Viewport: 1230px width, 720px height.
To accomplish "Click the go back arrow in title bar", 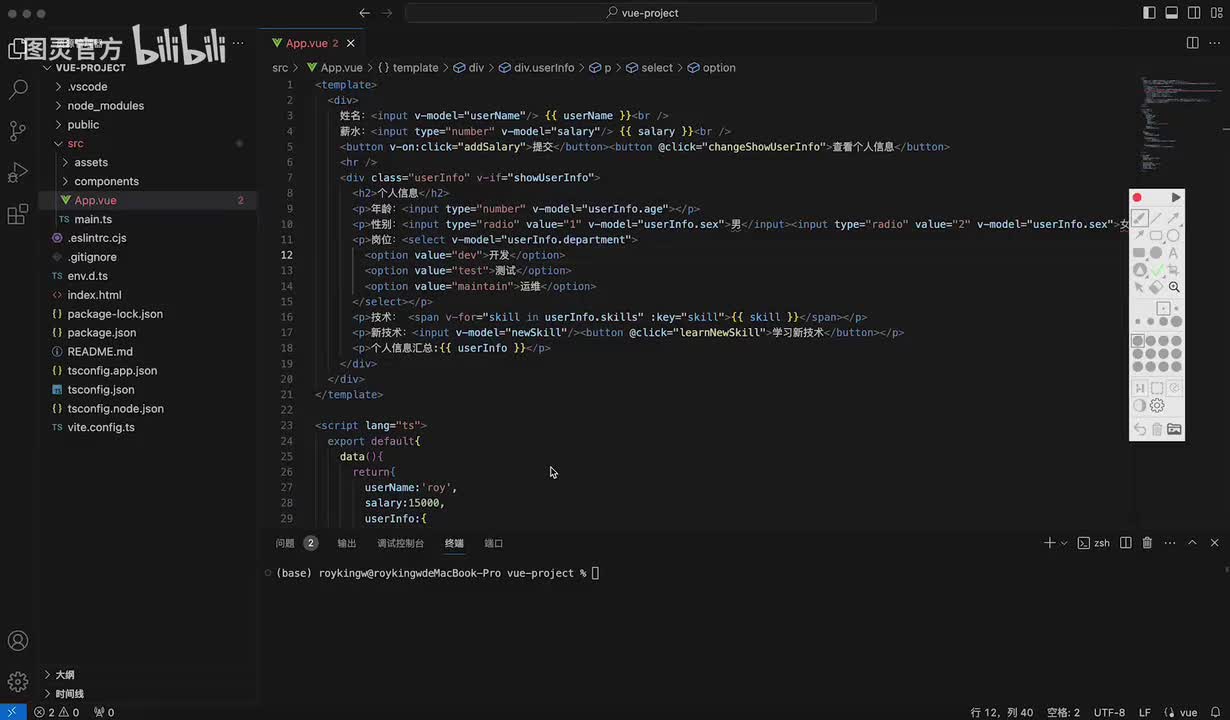I will [x=365, y=13].
